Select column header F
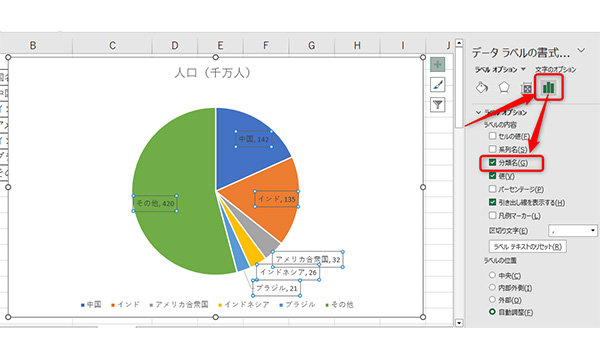This screenshot has height=360, width=600. [266, 46]
